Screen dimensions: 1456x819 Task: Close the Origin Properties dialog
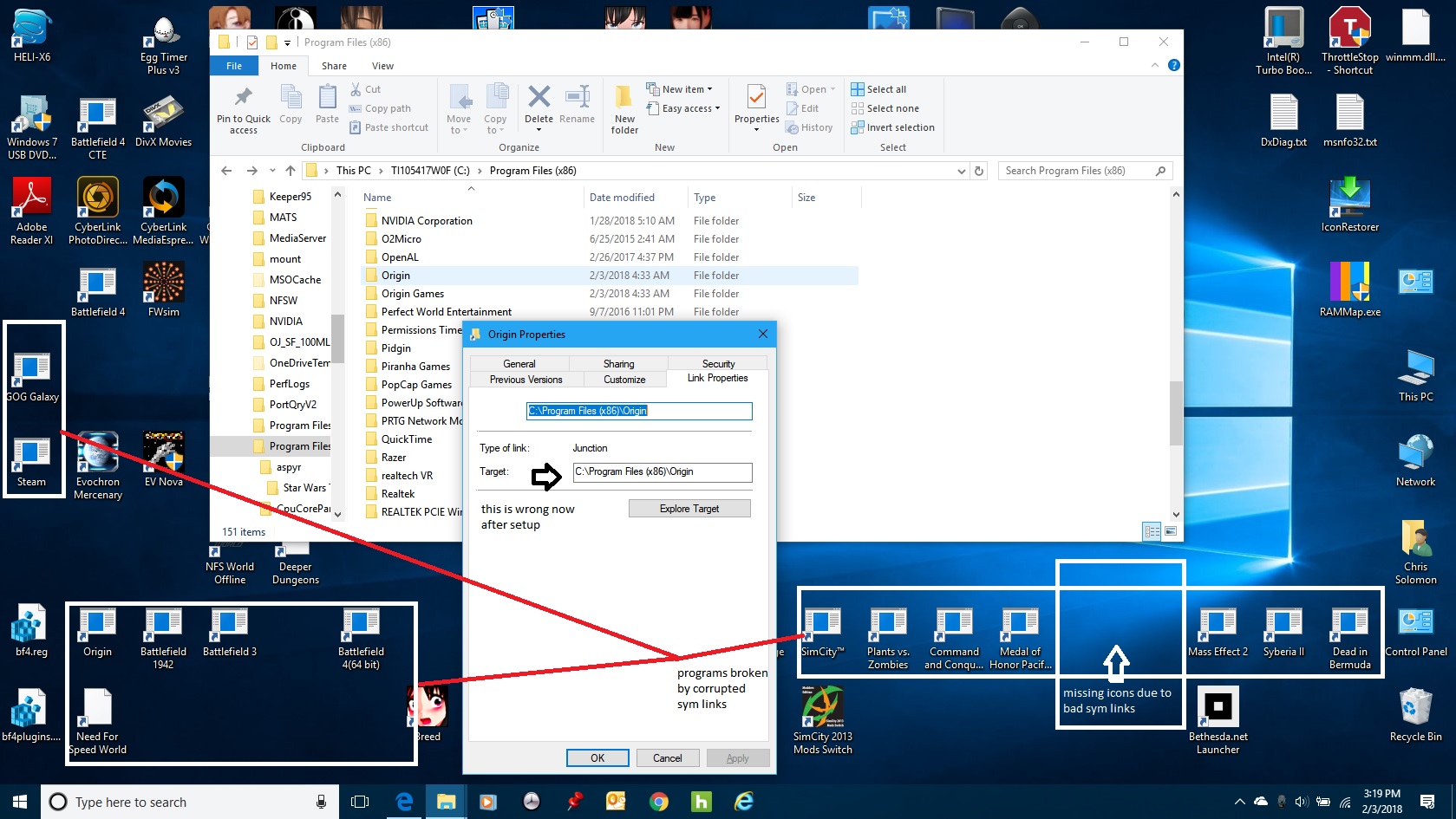[x=762, y=334]
